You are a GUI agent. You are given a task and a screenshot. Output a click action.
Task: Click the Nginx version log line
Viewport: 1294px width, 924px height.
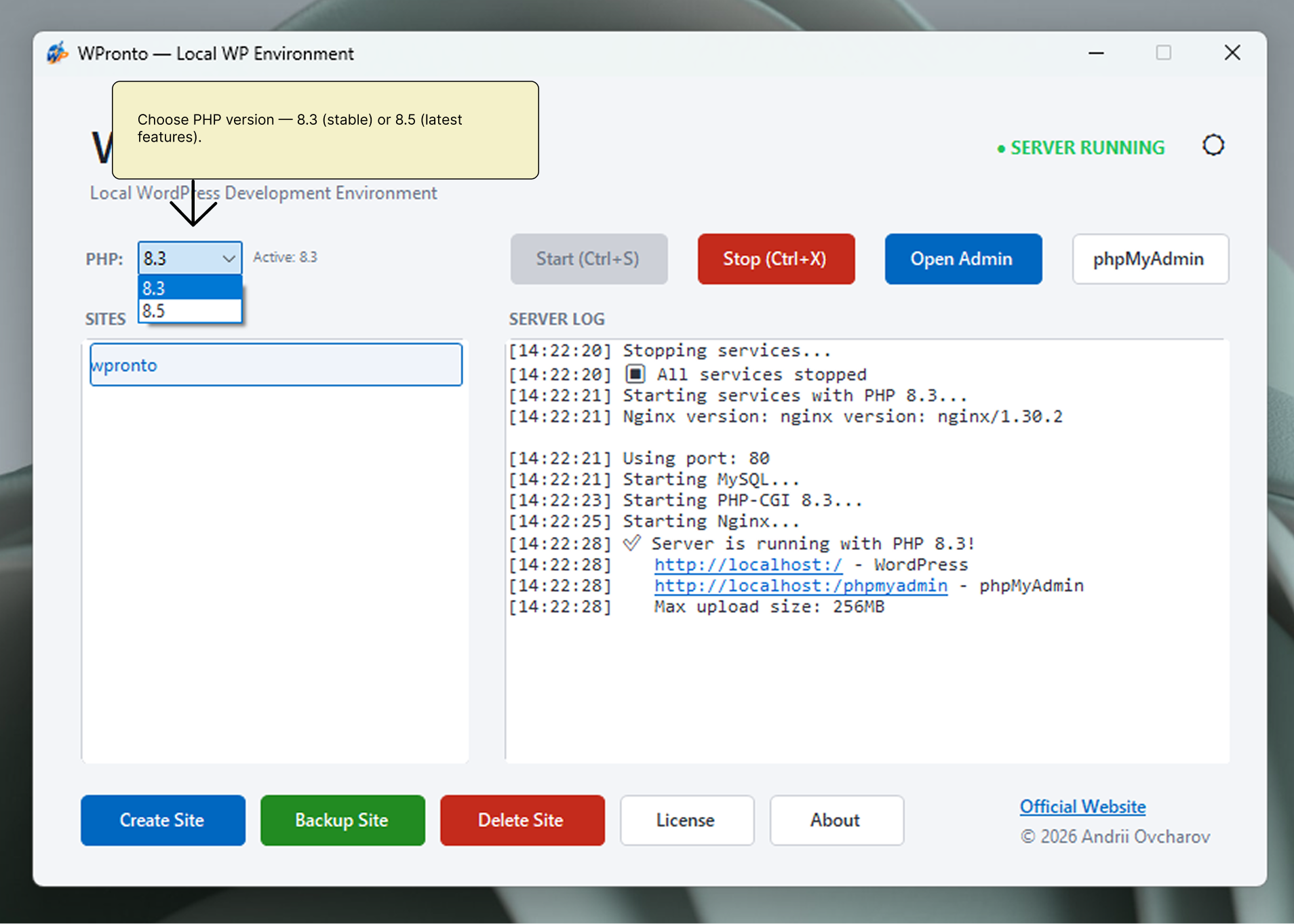[x=785, y=416]
